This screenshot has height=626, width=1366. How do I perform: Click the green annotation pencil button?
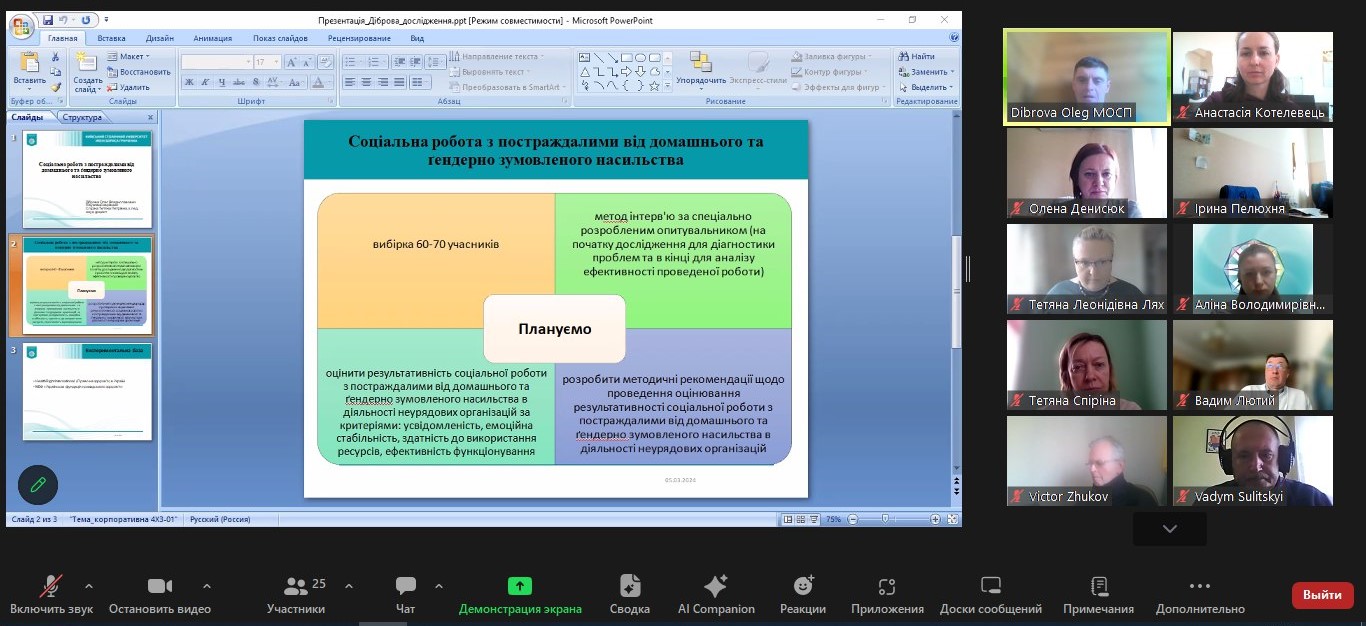click(38, 485)
